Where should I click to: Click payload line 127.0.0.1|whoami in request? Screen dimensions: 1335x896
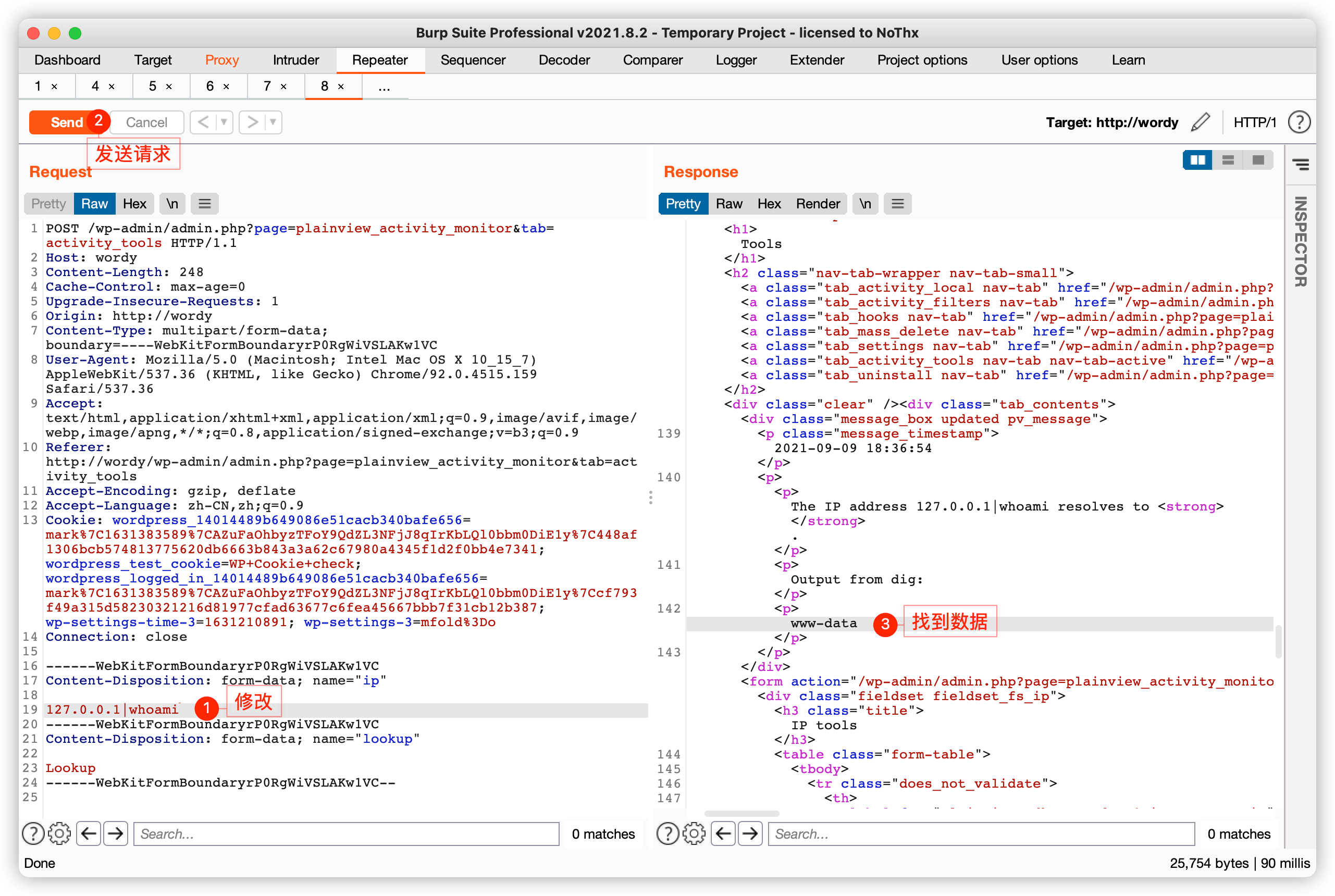pos(112,710)
